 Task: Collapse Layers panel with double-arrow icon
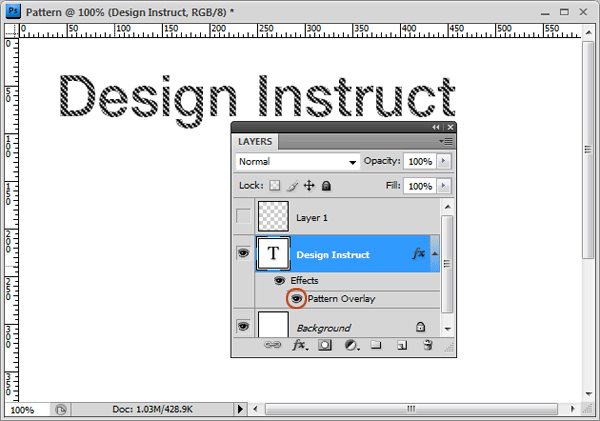pos(436,127)
